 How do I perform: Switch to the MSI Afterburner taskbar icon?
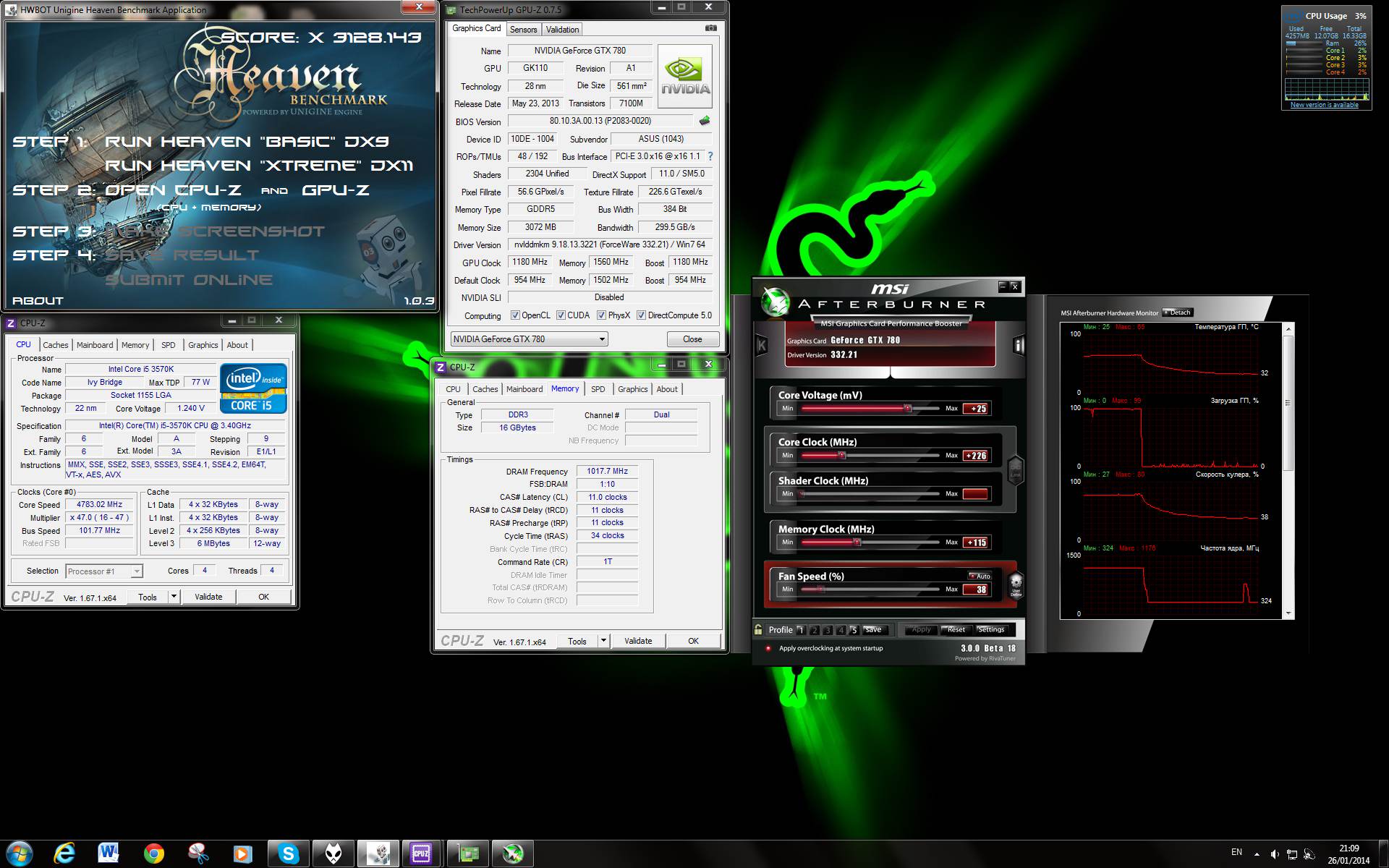point(513,854)
